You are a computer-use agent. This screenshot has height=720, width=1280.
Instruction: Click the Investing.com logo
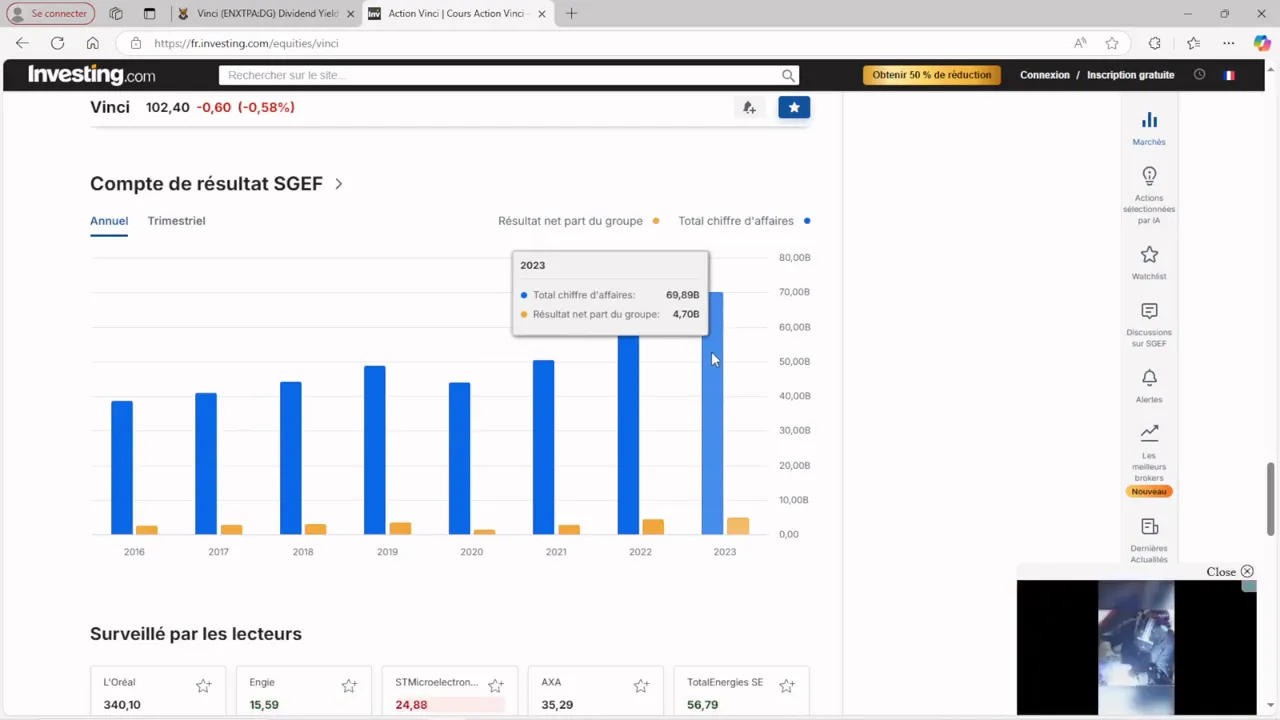tap(92, 75)
